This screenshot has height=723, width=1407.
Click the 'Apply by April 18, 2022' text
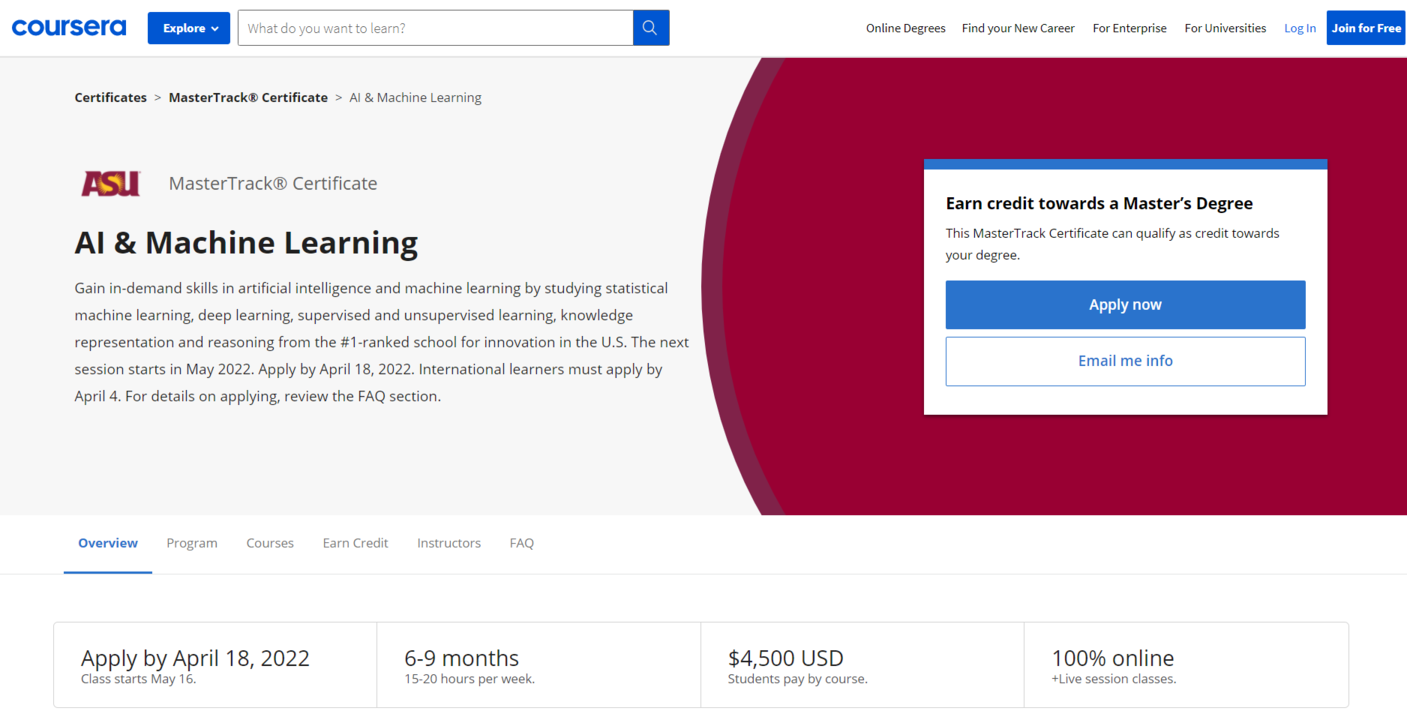pos(195,658)
